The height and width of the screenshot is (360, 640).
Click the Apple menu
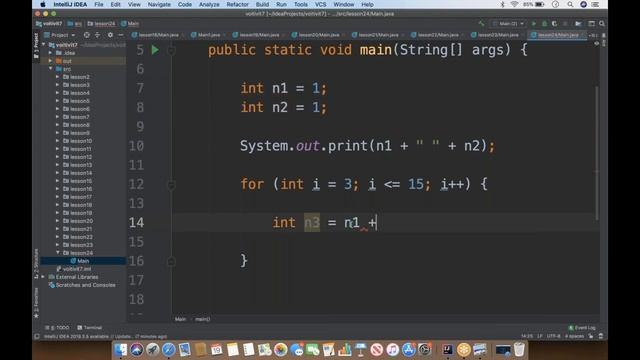coord(42,4)
